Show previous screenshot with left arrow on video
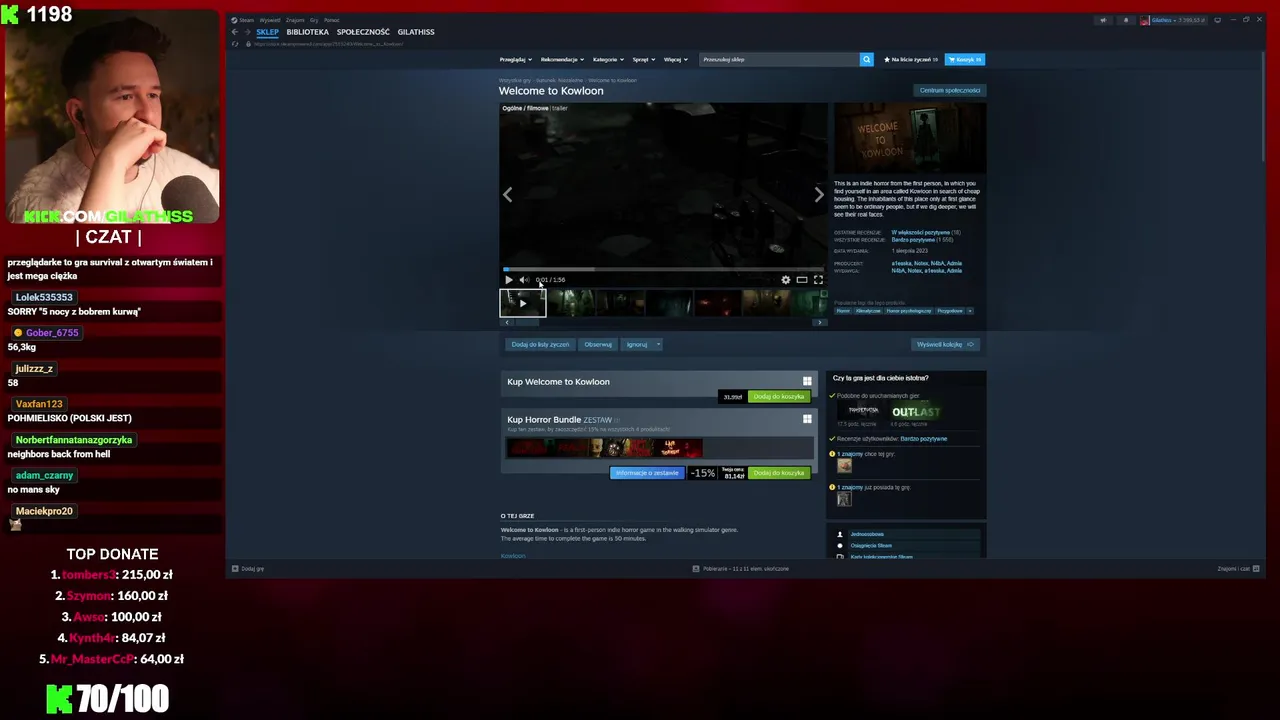Screen dimensions: 1280x720 [x=508, y=195]
